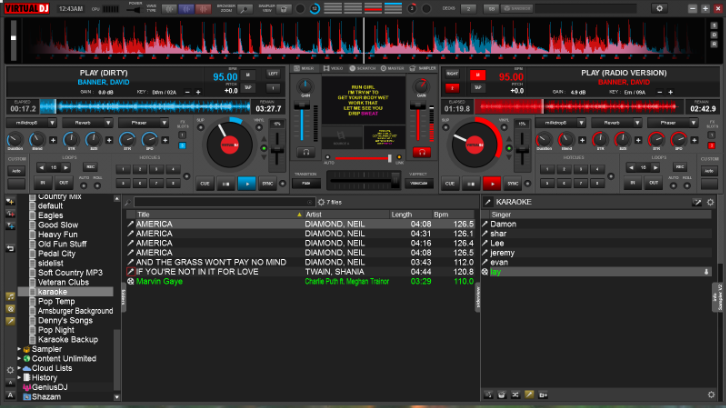Click the left deck volume fader
726x408 pixels.
tap(302, 107)
